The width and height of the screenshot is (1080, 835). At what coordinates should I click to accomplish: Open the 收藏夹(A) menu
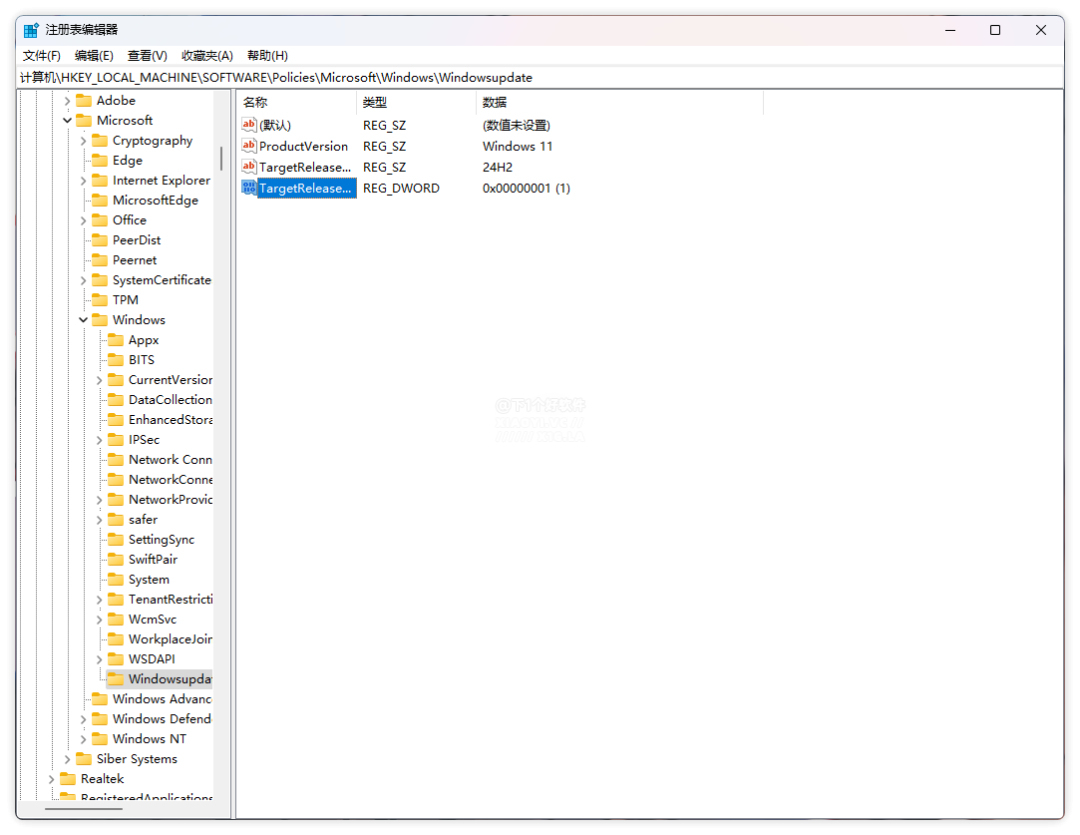tap(207, 56)
